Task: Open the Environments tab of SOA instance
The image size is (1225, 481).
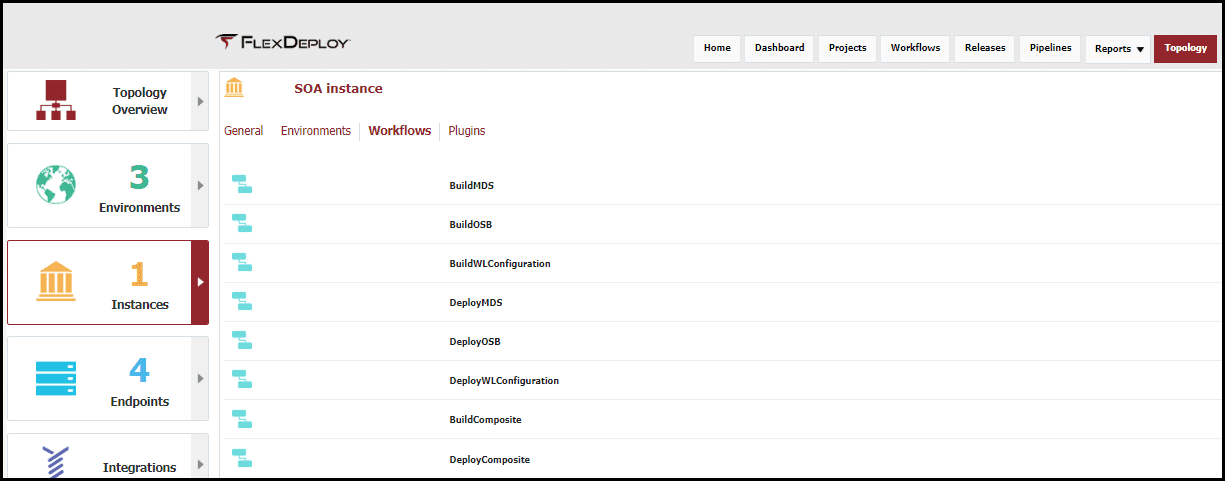Action: (x=316, y=131)
